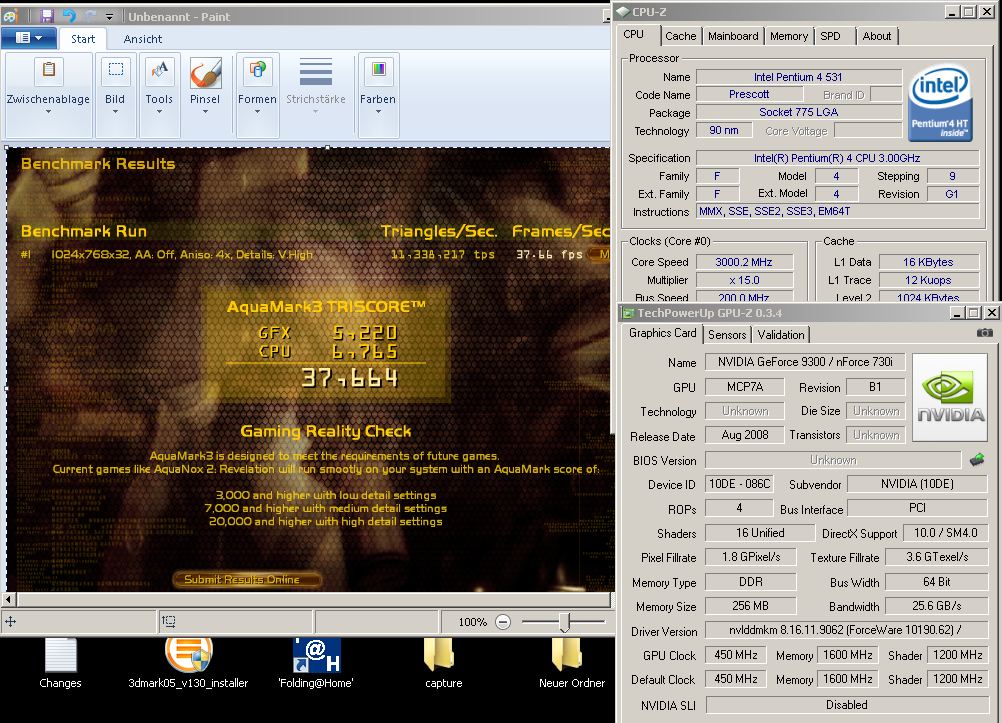Expand the Formen group dropdown arrow
The width and height of the screenshot is (1002, 723).
258,112
